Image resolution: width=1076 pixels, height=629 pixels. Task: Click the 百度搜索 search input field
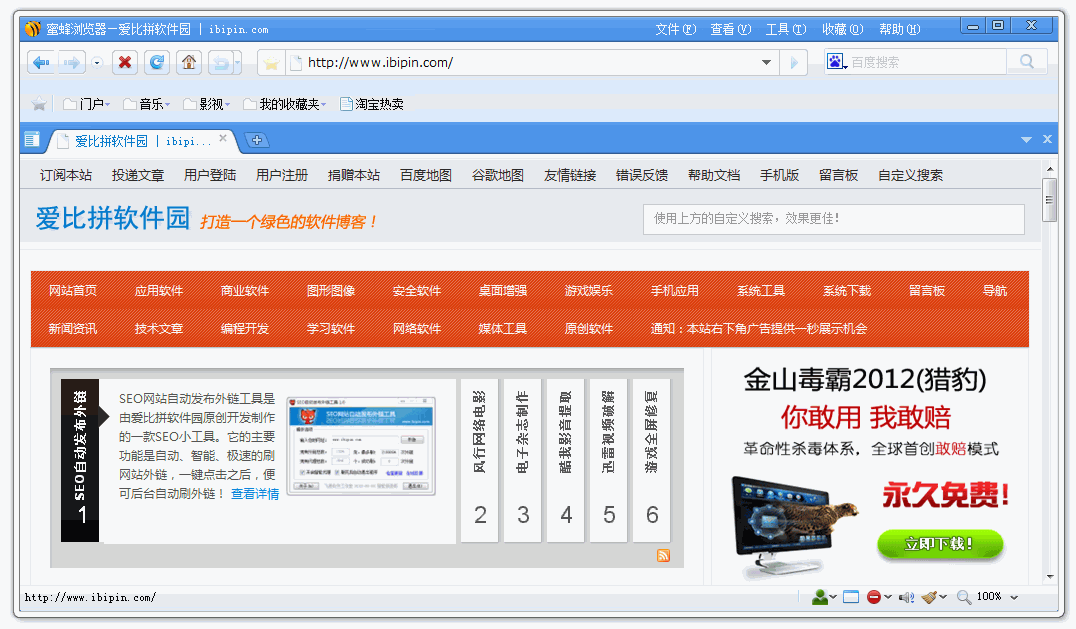coord(926,62)
